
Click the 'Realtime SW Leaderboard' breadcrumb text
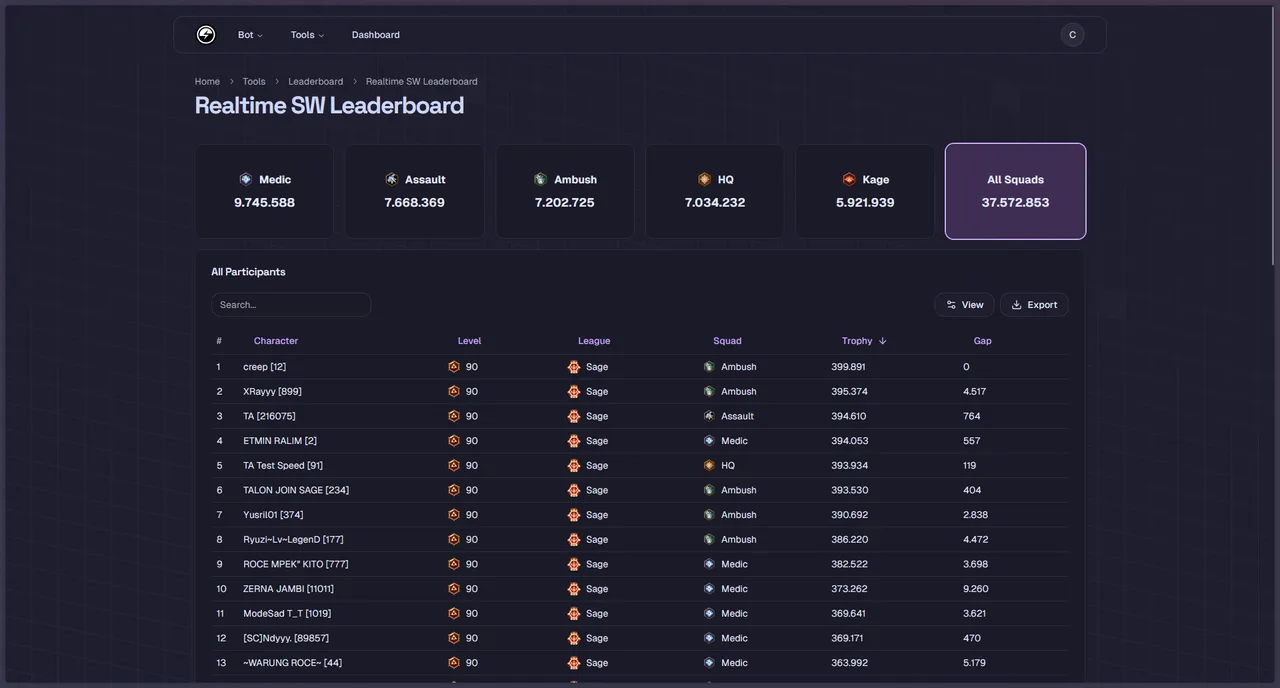(x=422, y=82)
